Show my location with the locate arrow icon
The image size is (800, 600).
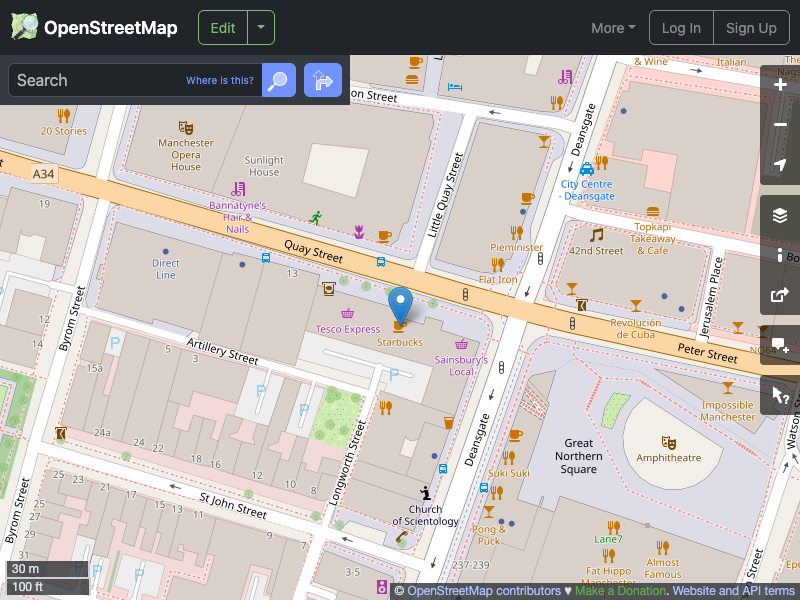tap(778, 165)
